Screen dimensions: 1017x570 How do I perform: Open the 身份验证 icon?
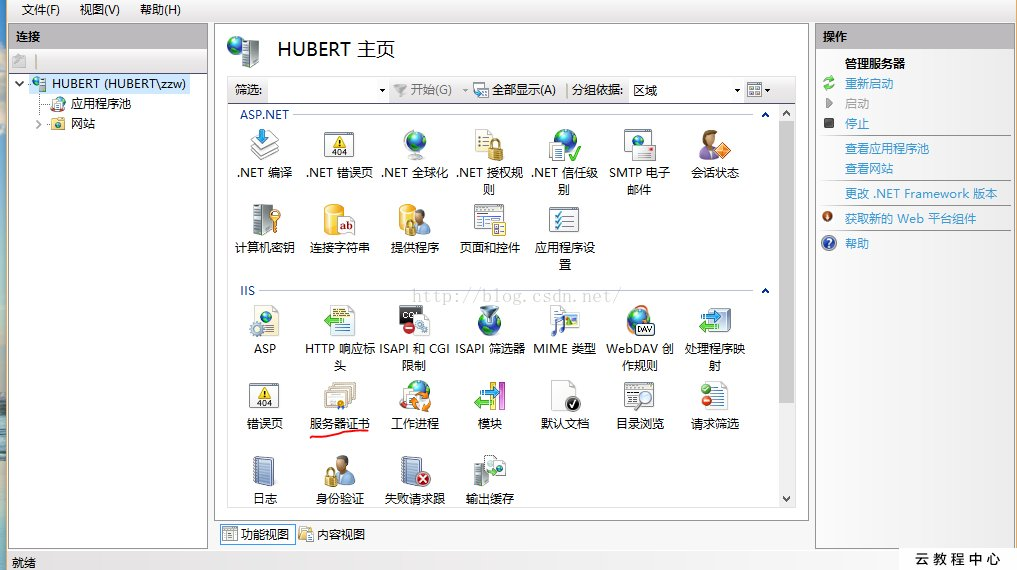(339, 471)
